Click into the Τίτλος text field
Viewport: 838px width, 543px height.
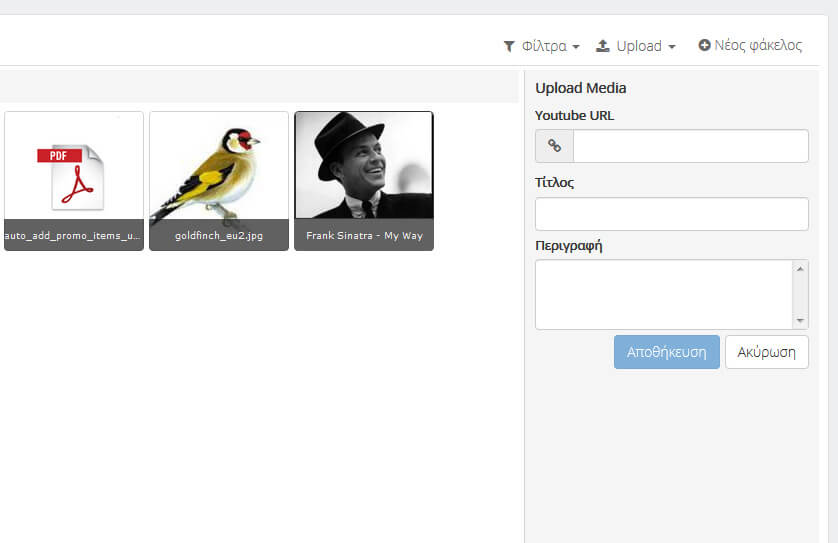(671, 214)
